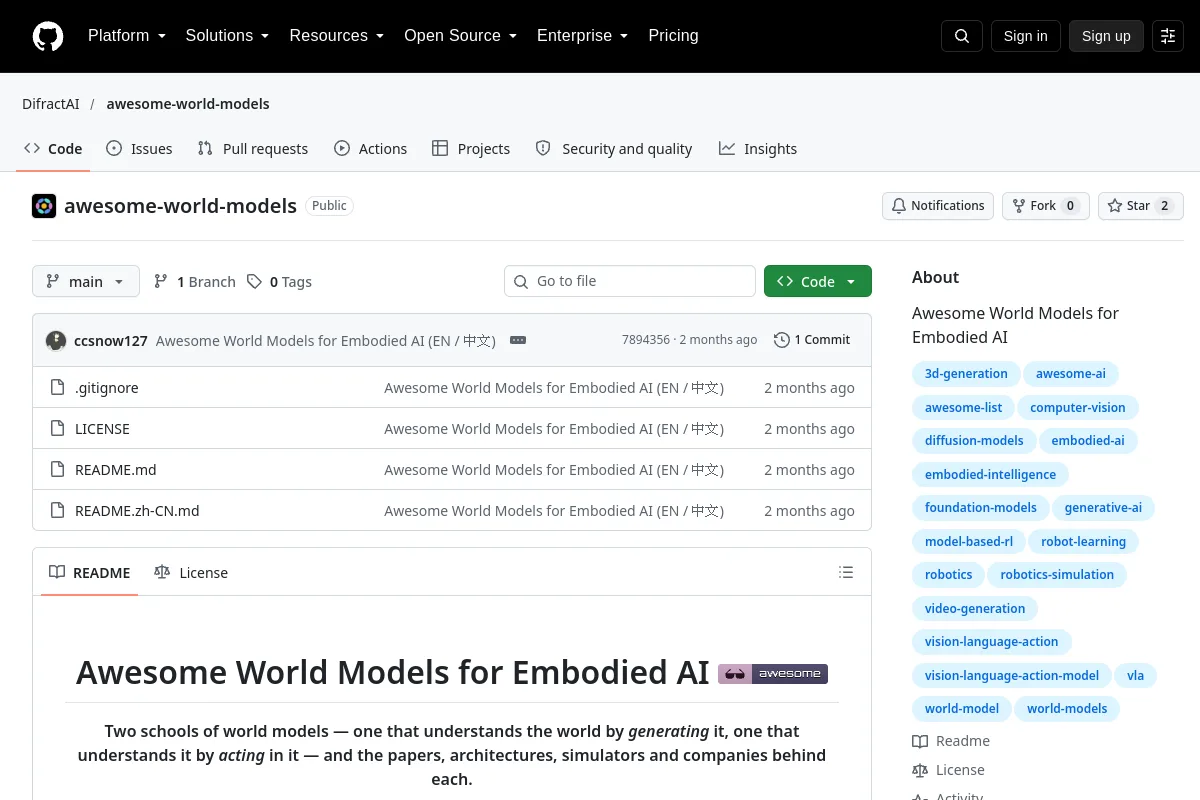Select the Code tab

(53, 149)
